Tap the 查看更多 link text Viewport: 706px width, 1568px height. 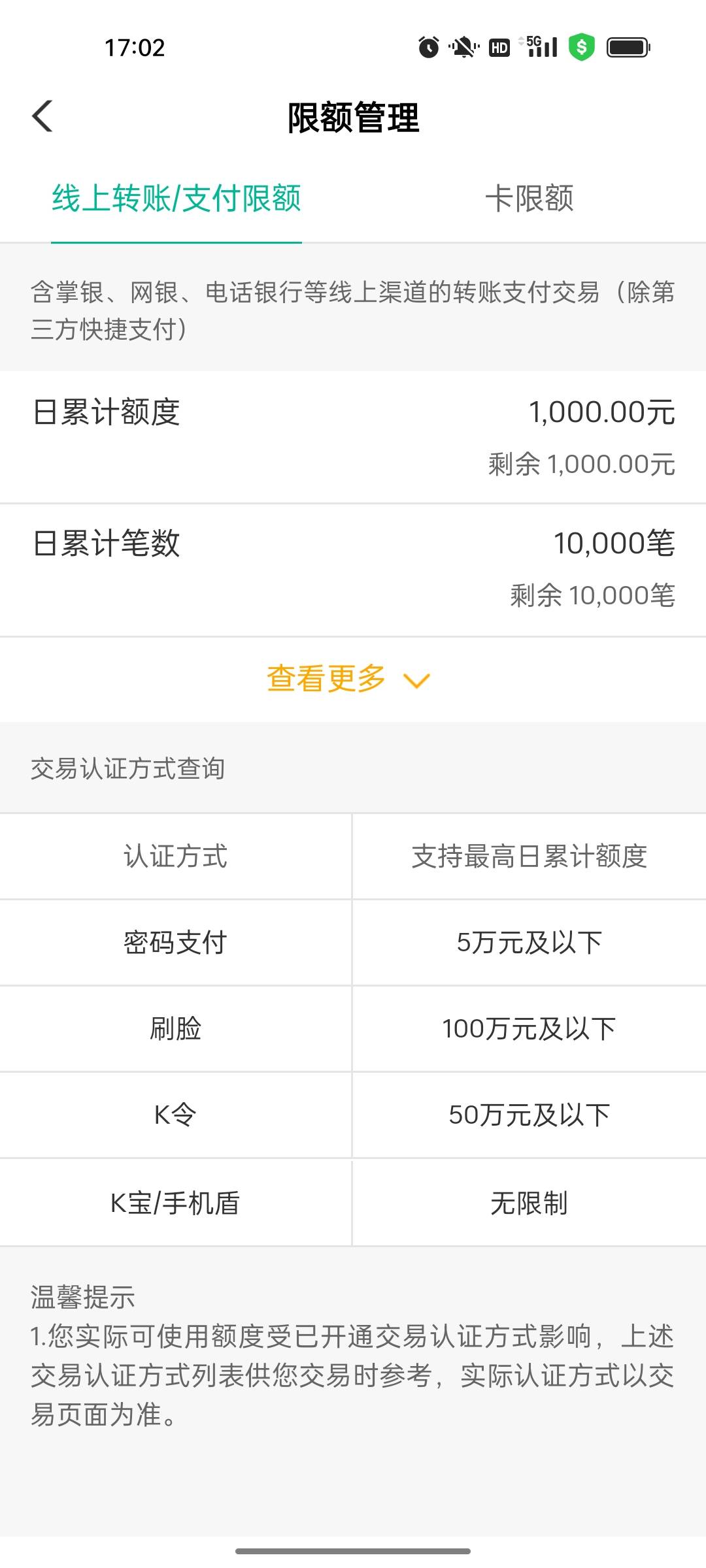point(326,678)
